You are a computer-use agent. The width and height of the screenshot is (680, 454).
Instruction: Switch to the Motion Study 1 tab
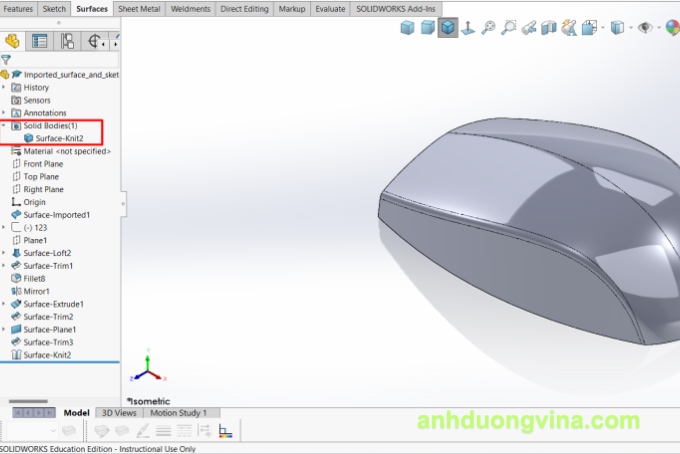[x=178, y=412]
